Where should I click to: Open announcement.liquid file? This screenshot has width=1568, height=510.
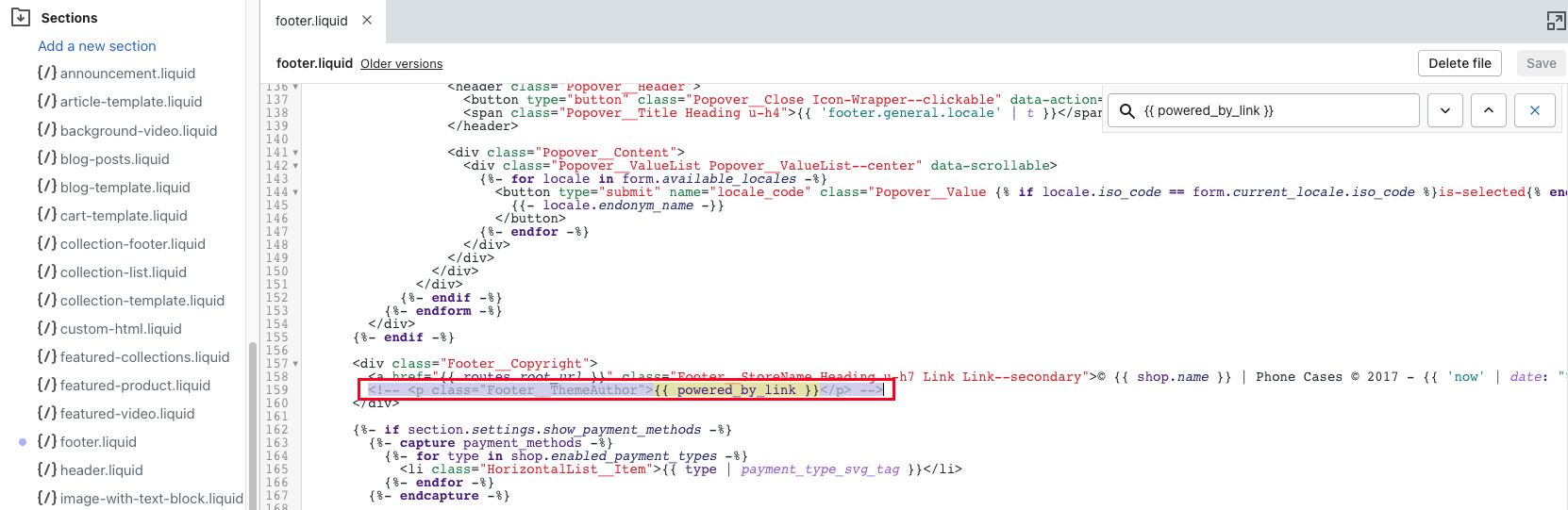[116, 74]
